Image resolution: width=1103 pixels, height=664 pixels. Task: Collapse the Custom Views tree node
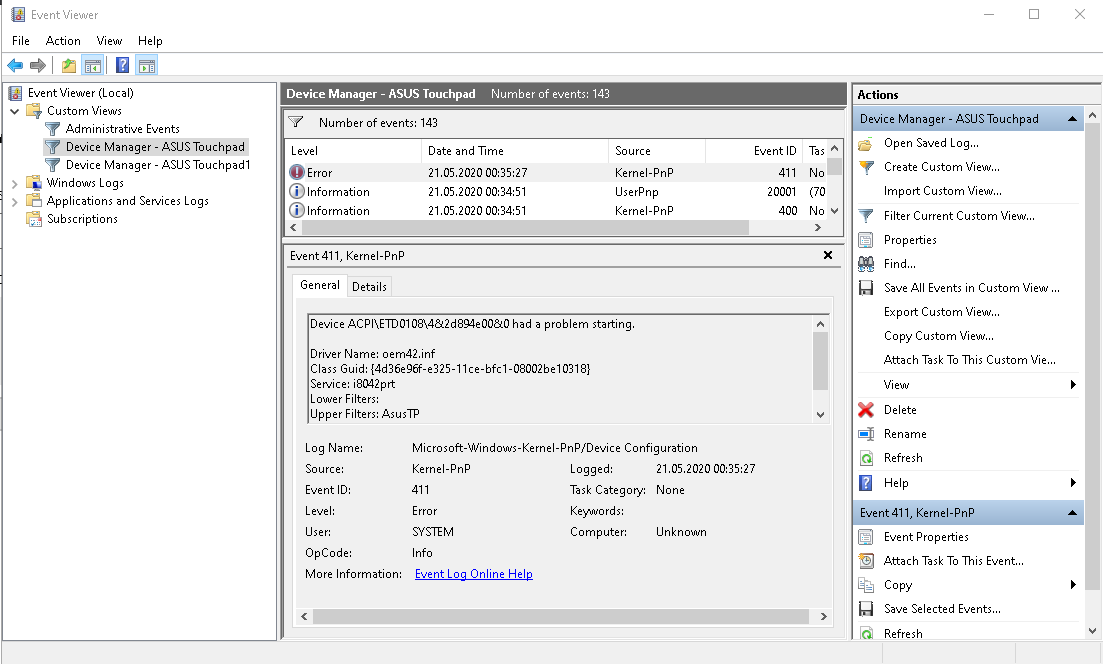[x=15, y=111]
